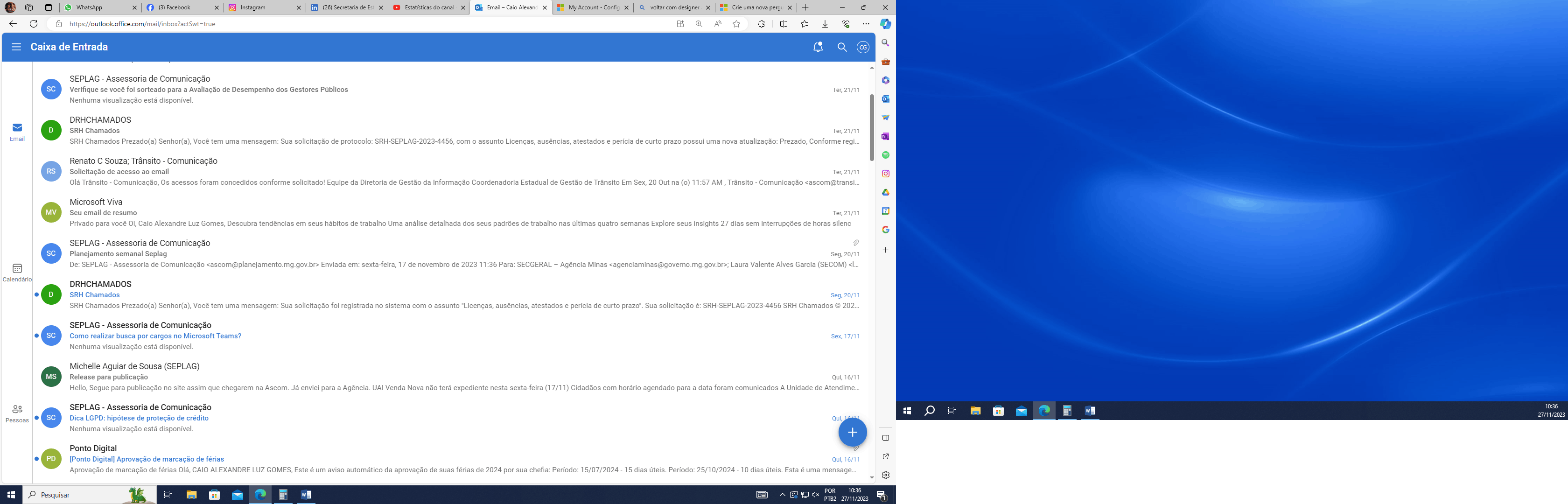Expand the system tray hidden icons chevron
Image resolution: width=1568 pixels, height=504 pixels.
[x=782, y=495]
